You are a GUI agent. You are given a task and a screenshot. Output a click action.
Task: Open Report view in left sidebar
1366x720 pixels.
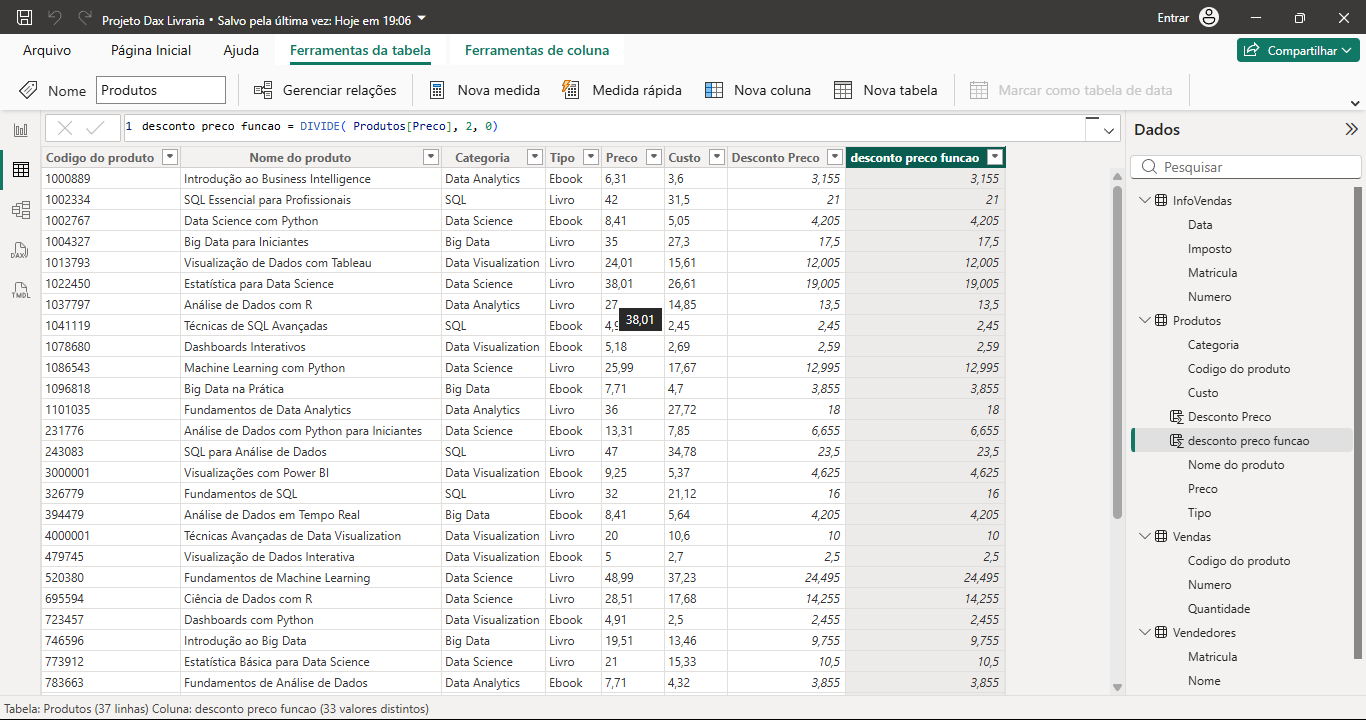pos(20,130)
